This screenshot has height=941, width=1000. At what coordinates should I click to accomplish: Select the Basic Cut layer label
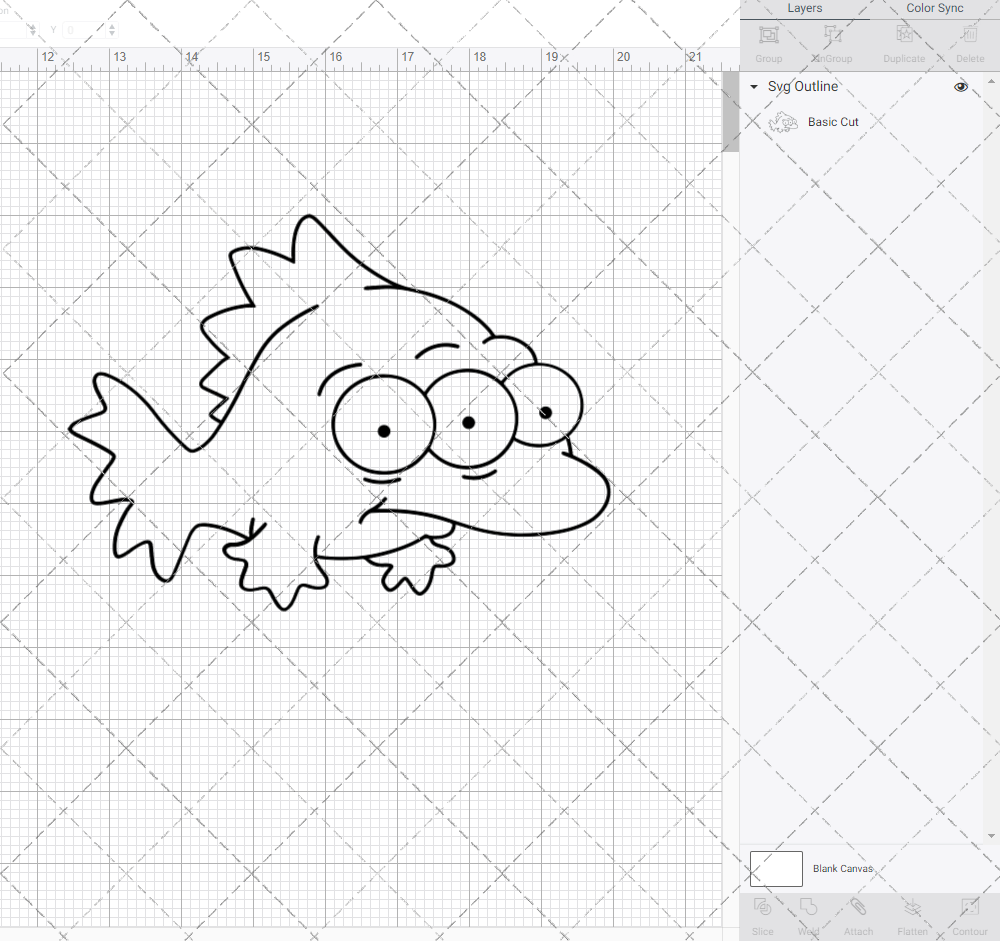(833, 122)
